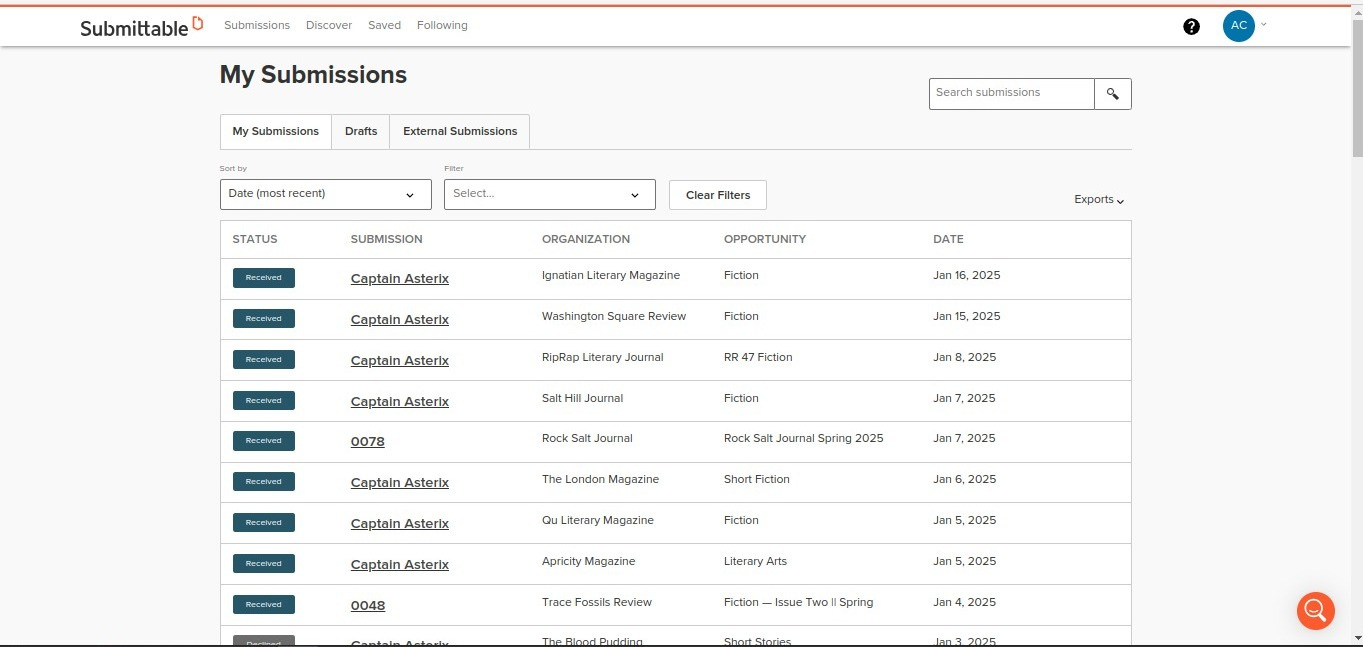1363x647 pixels.
Task: Click Received badge in Trace Fossils Review row
Action: 264,605
